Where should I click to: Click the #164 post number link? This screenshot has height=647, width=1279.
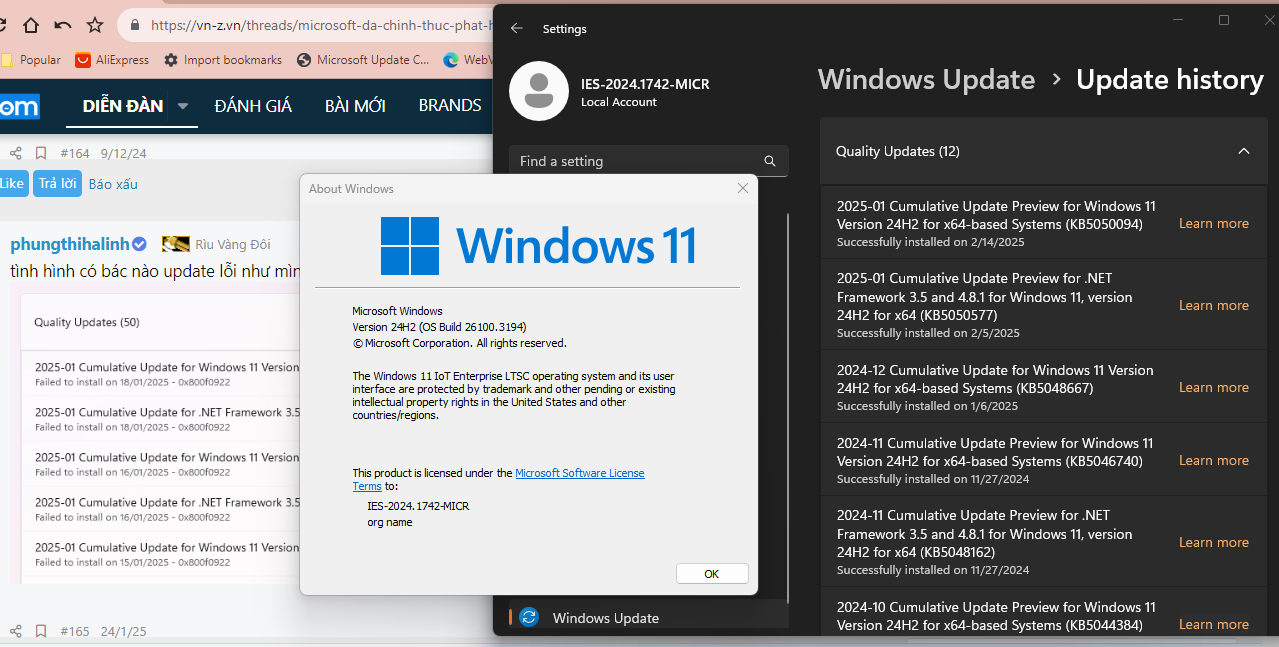point(75,153)
